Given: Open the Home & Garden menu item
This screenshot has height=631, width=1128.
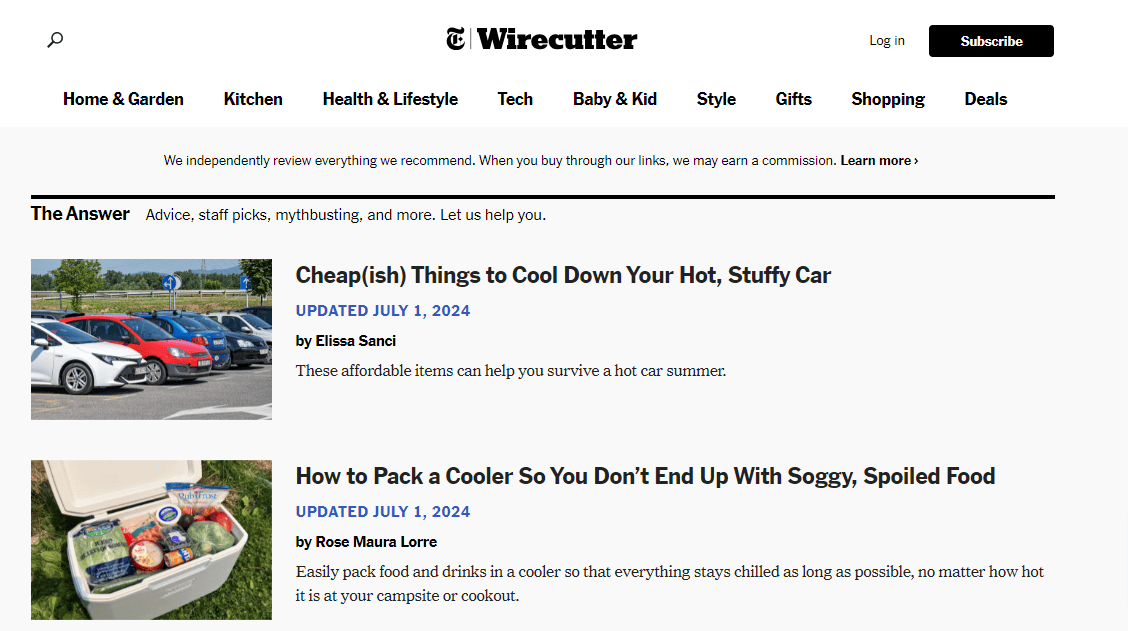Looking at the screenshot, I should 123,99.
